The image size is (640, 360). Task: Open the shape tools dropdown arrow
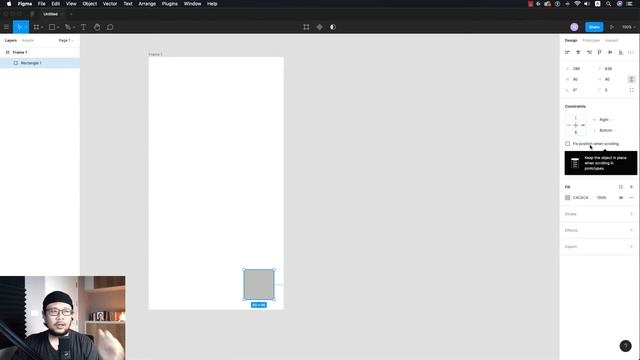[58, 27]
